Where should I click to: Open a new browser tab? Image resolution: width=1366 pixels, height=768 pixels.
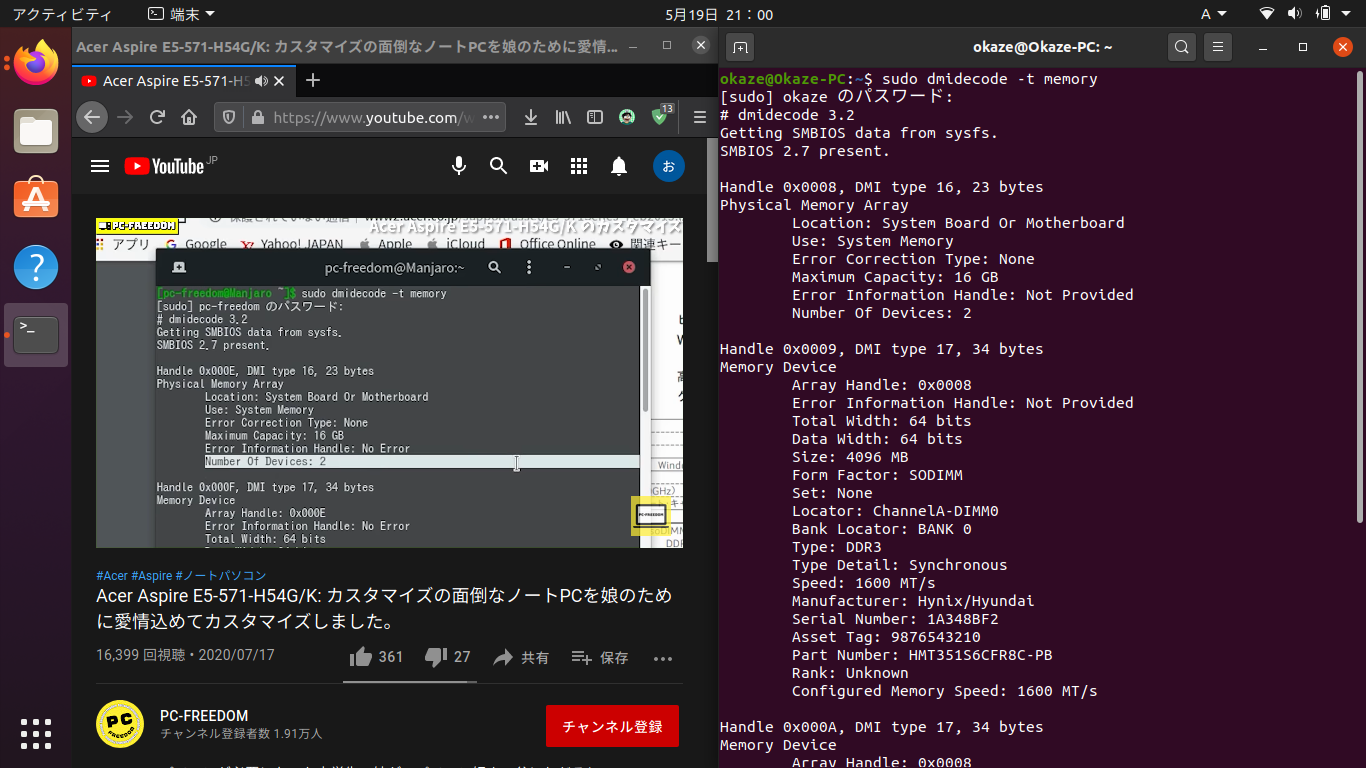pos(313,81)
